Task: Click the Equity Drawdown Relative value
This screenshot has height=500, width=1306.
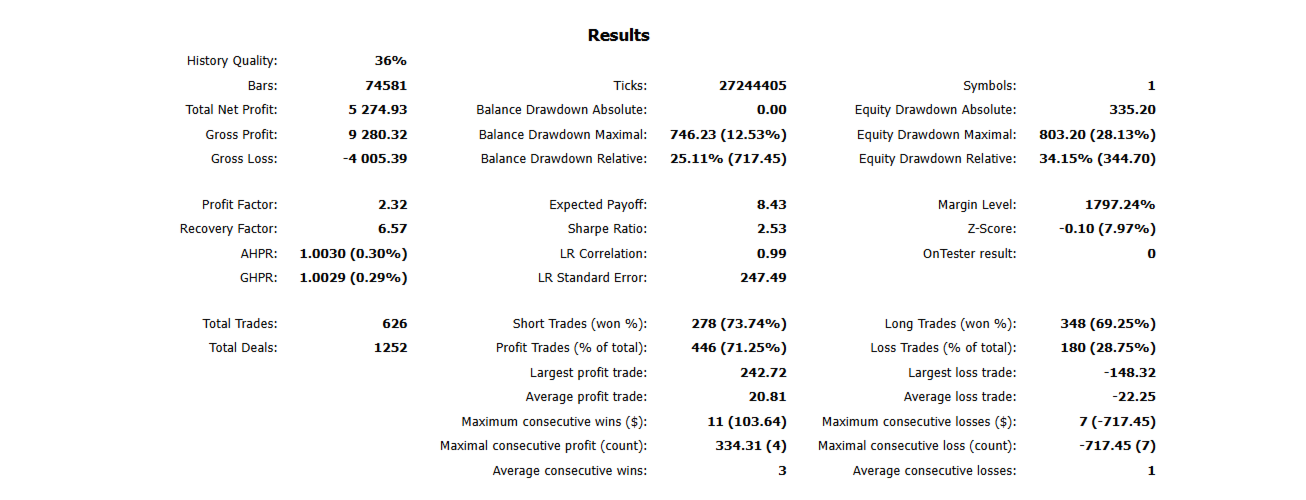Action: 1097,158
